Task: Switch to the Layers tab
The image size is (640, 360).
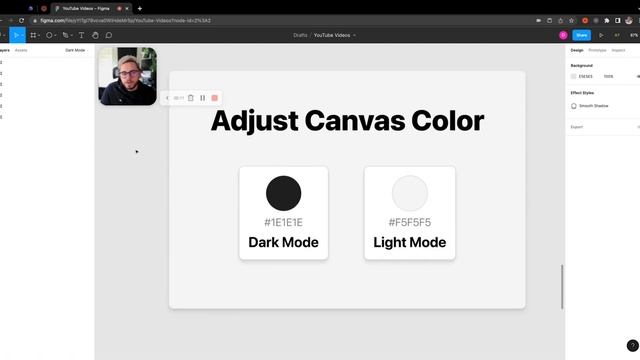Action: pos(4,50)
